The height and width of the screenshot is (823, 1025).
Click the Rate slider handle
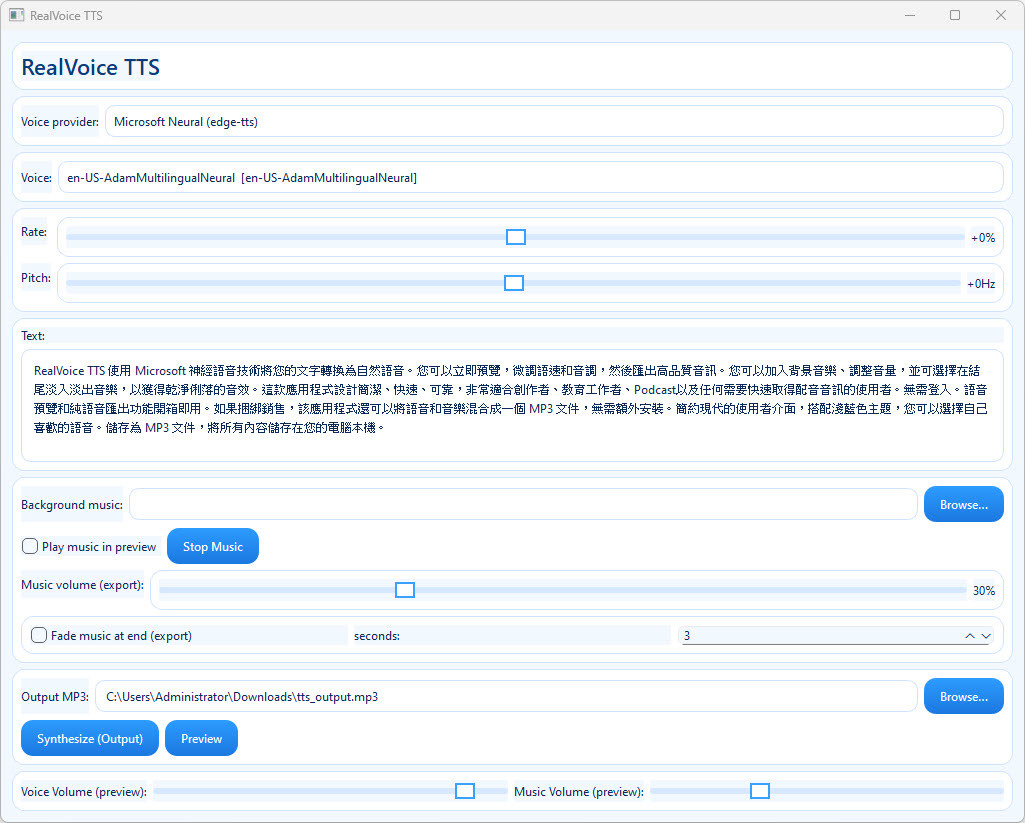516,237
